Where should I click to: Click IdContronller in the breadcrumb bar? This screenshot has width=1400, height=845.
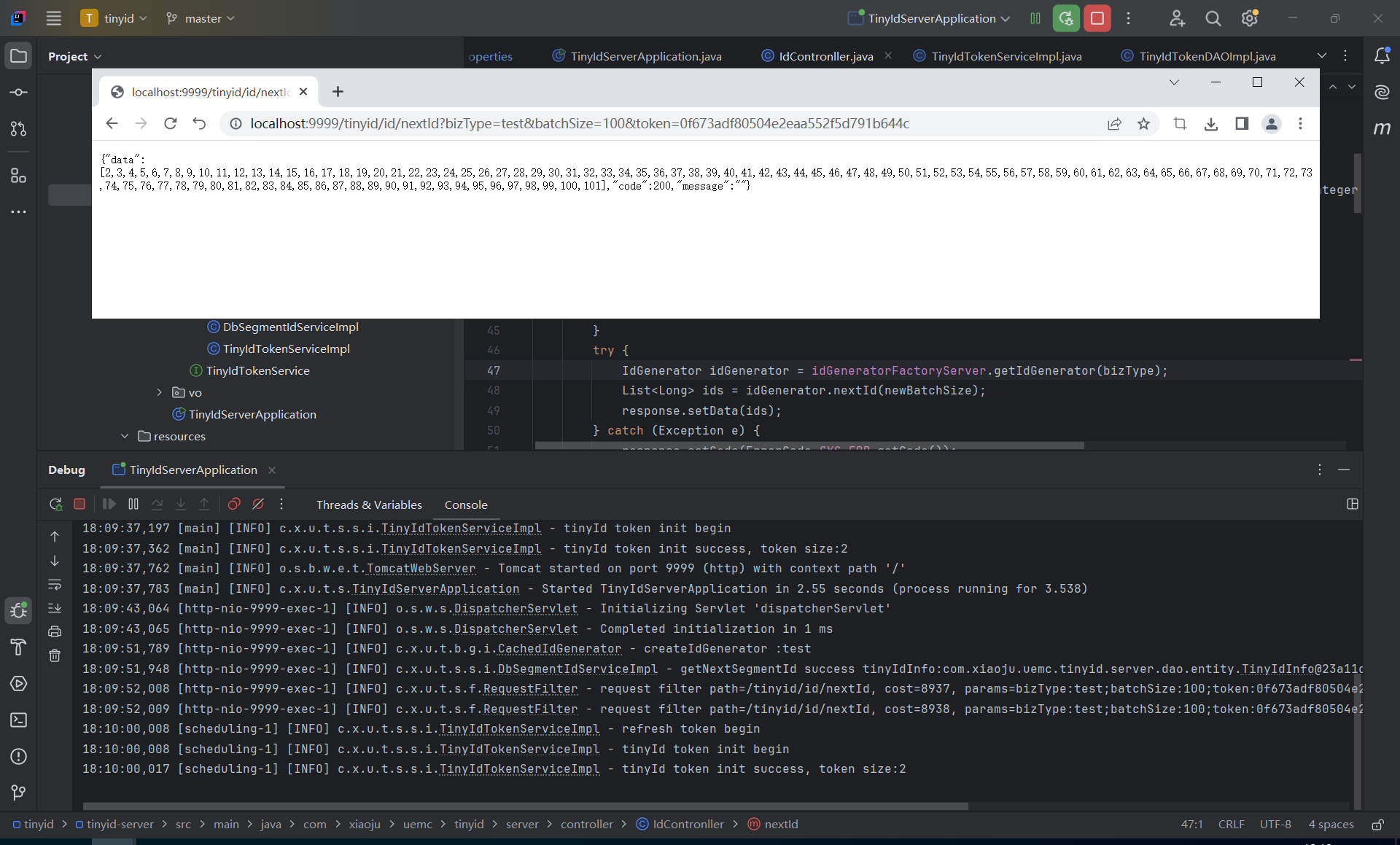click(x=688, y=824)
